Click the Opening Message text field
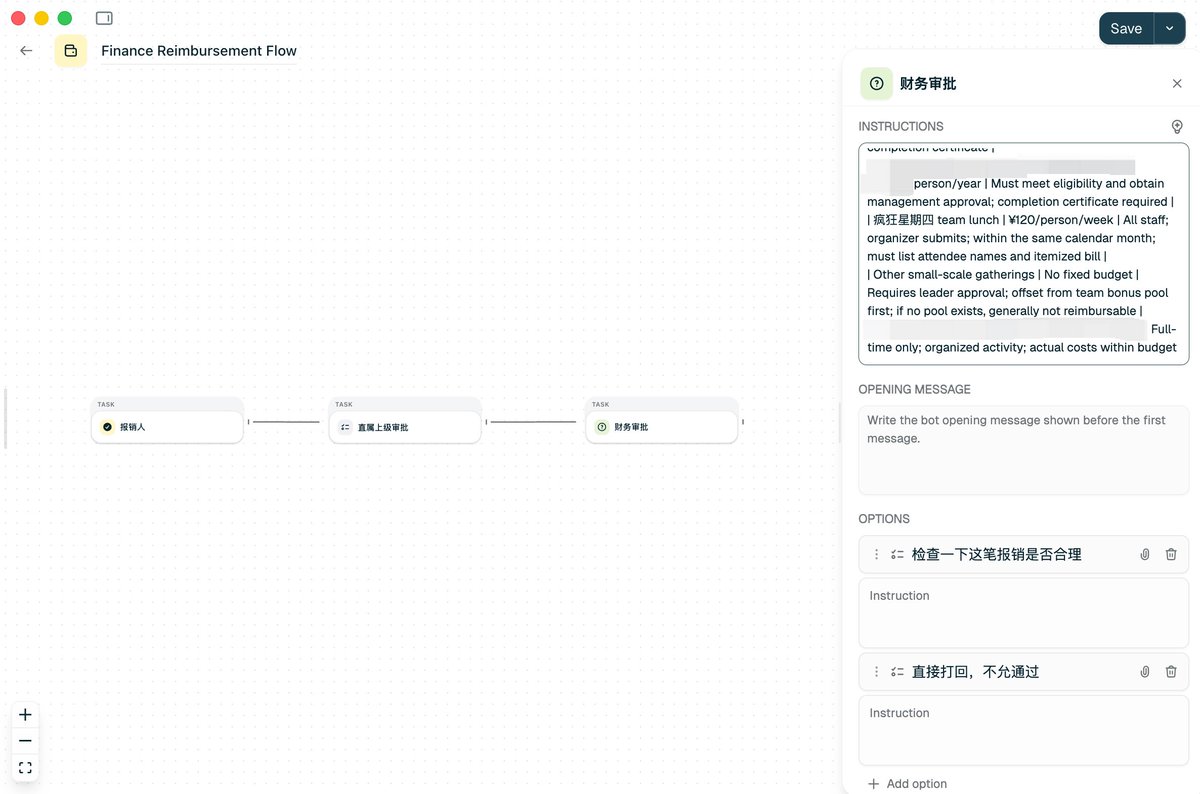The width and height of the screenshot is (1200, 794). click(1023, 450)
